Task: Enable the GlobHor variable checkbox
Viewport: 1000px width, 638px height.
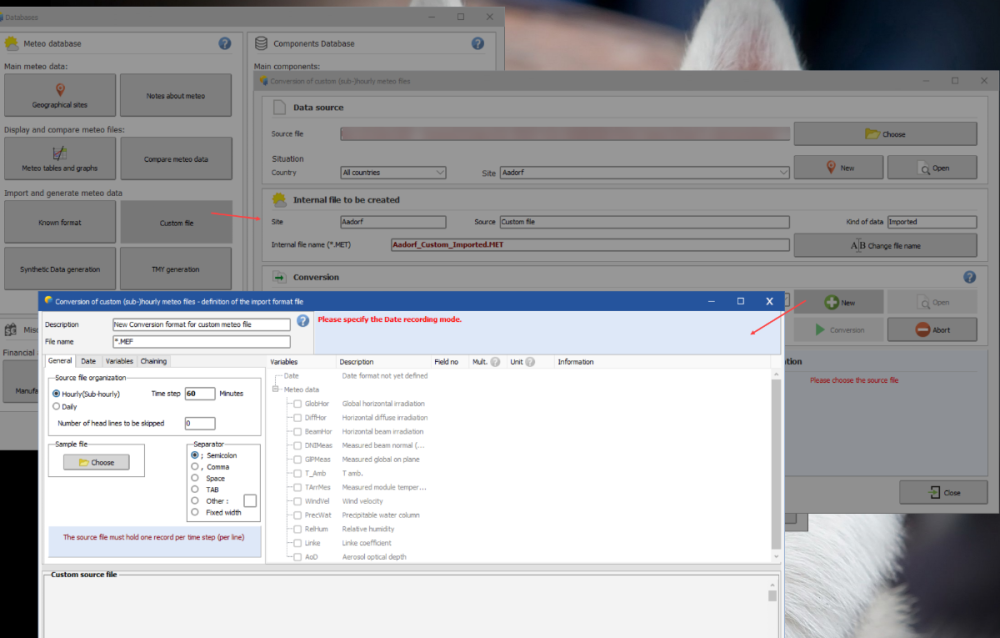Action: point(297,403)
